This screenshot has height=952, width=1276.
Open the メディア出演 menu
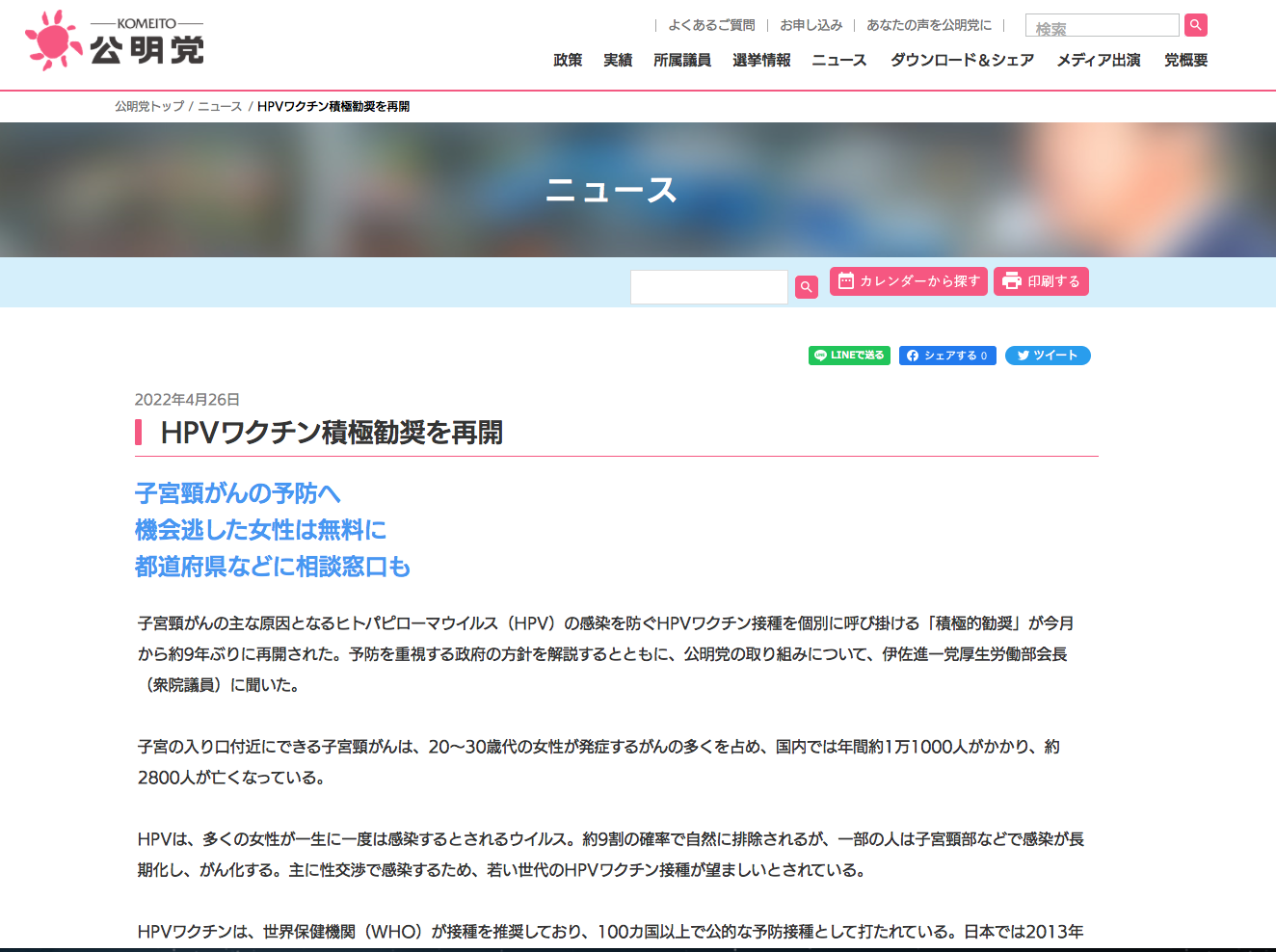(1099, 60)
